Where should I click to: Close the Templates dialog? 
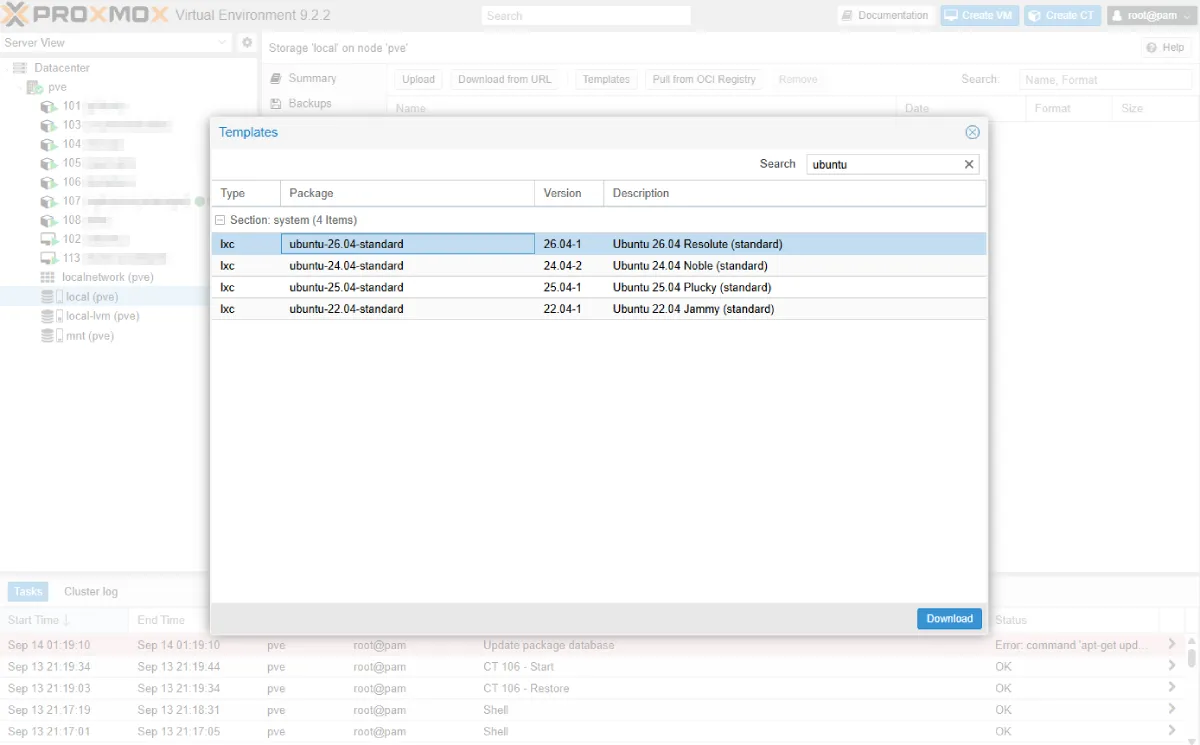click(x=972, y=132)
